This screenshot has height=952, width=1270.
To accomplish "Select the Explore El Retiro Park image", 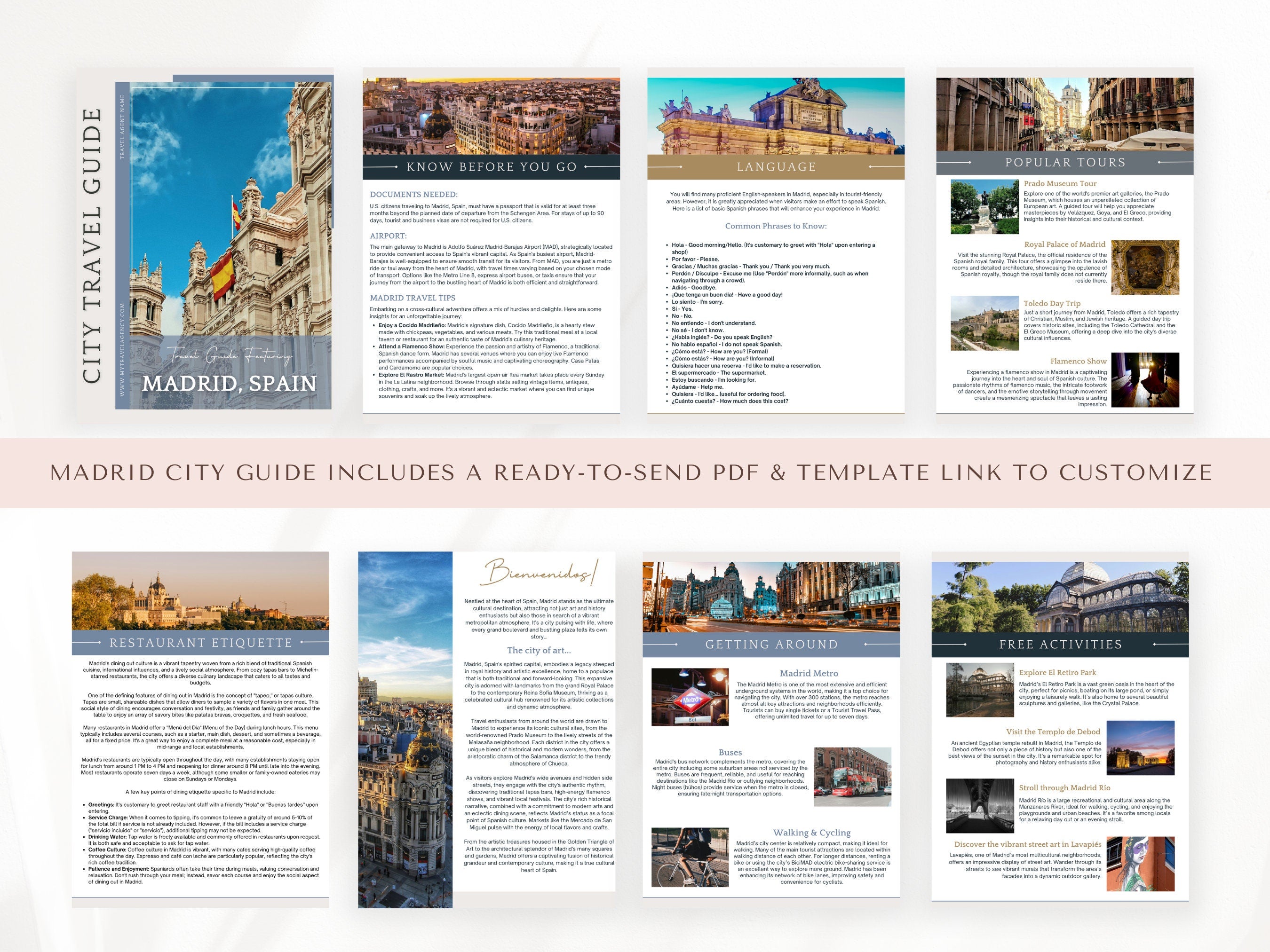I will pos(979,690).
